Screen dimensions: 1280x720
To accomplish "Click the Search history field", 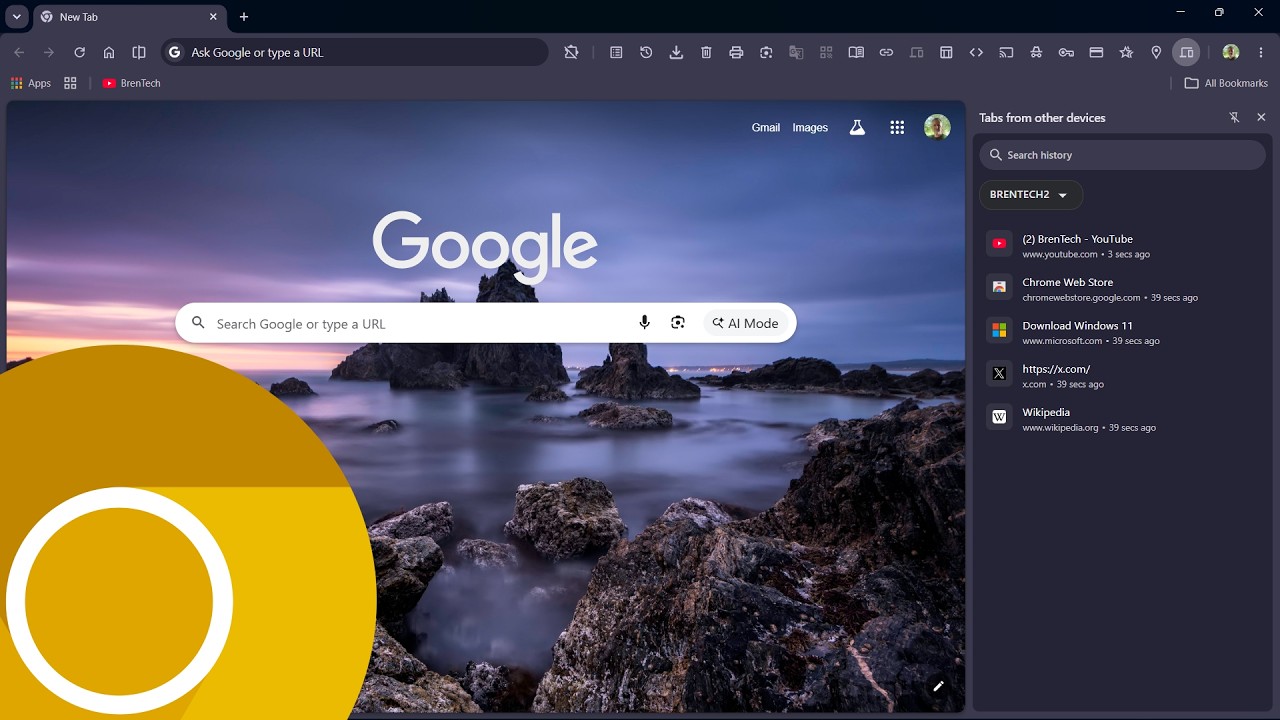I will tap(1122, 155).
